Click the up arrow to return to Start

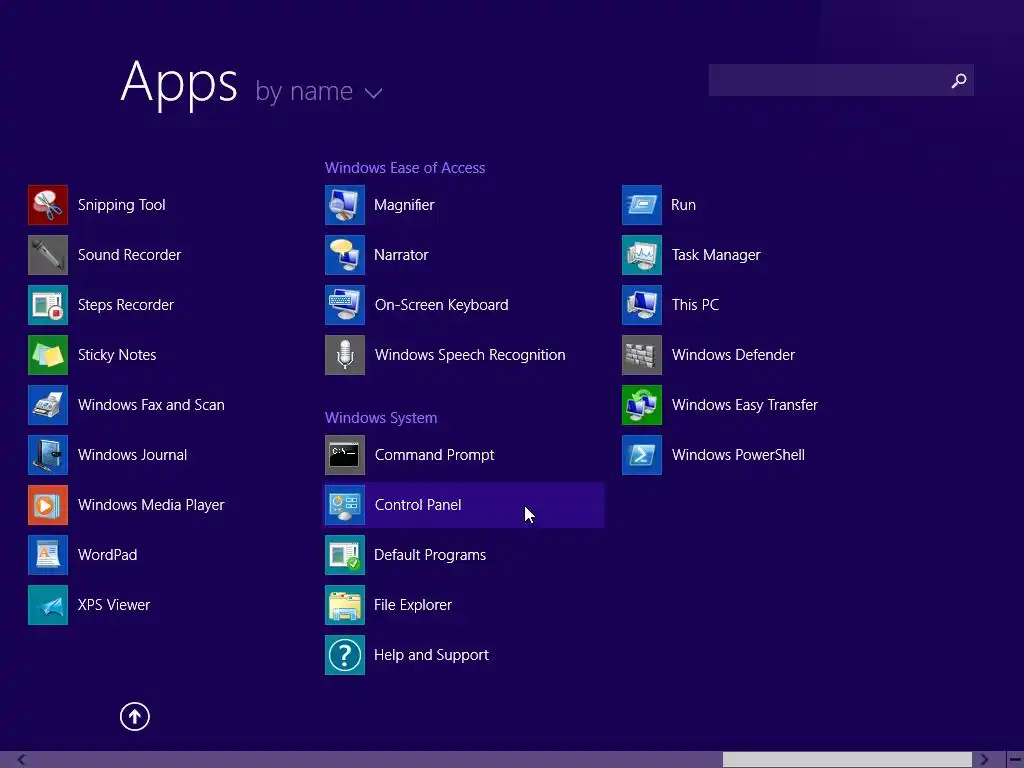(x=135, y=716)
